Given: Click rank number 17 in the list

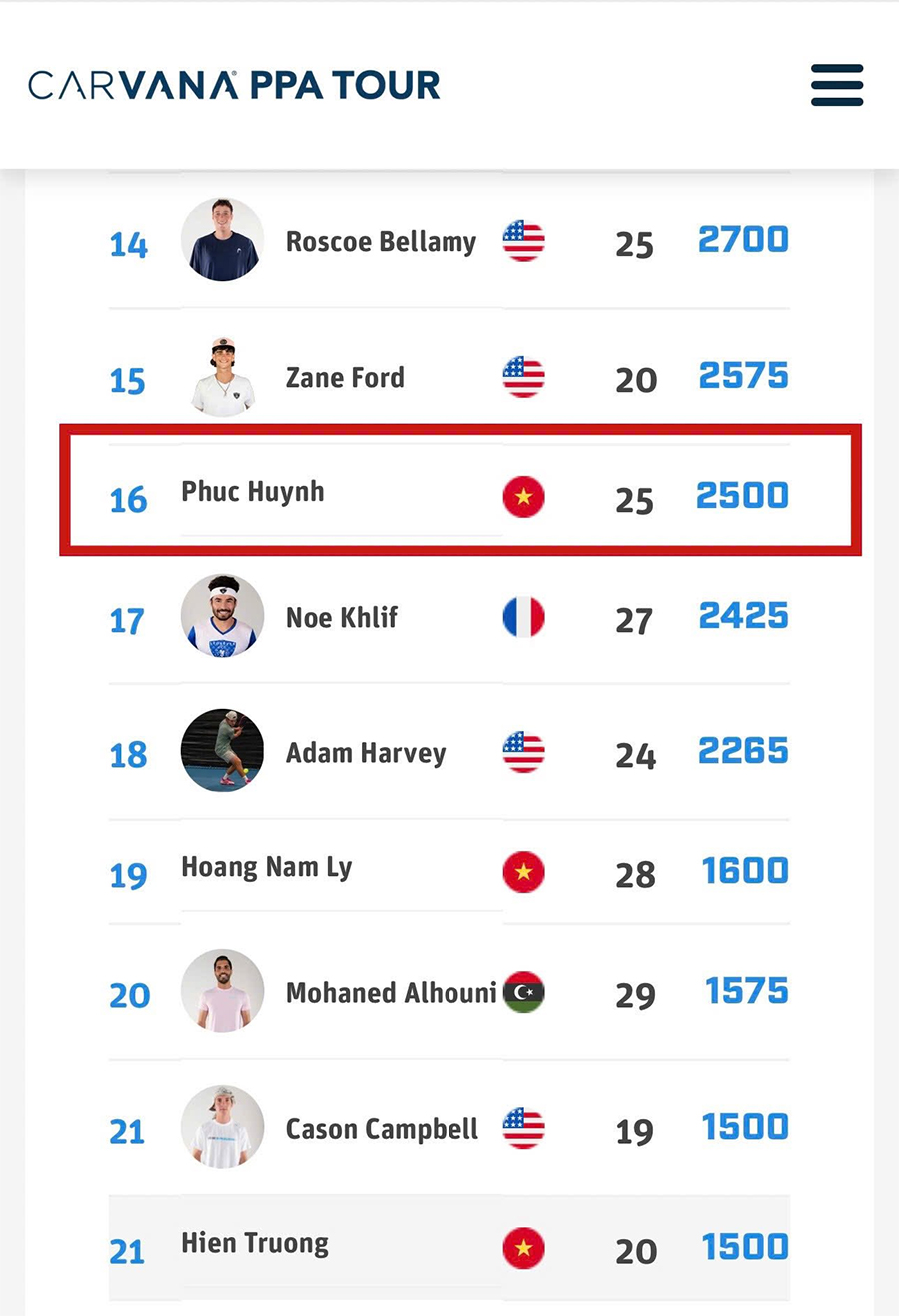Looking at the screenshot, I should [x=127, y=621].
